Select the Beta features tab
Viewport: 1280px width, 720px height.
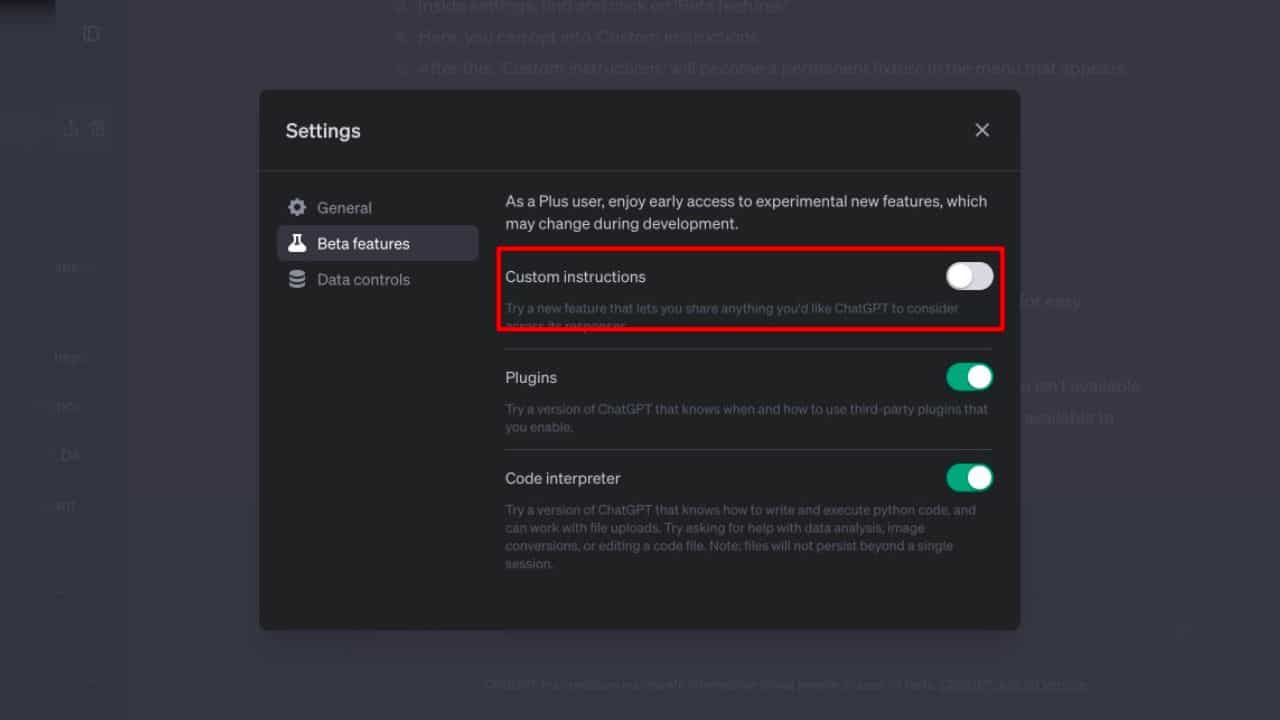[x=362, y=243]
